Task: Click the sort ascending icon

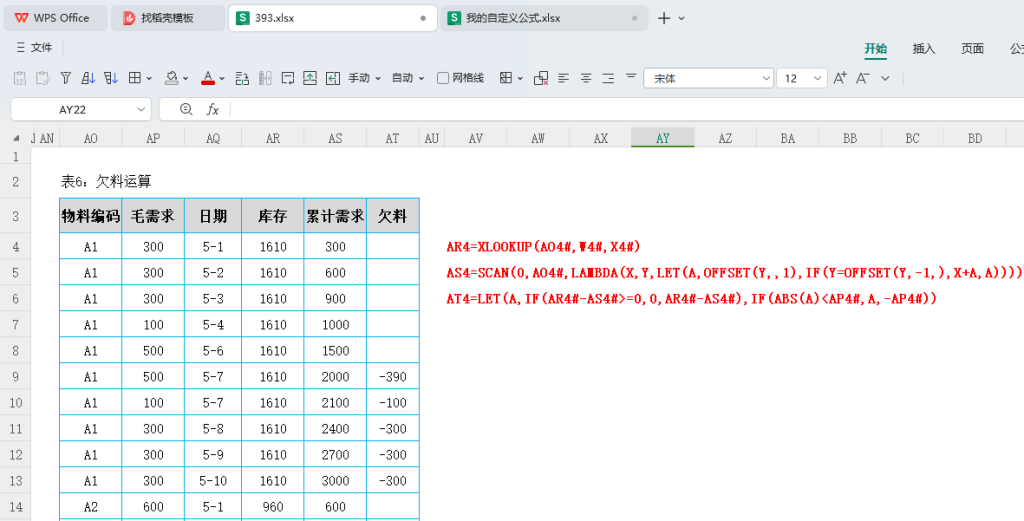Action: [88, 78]
